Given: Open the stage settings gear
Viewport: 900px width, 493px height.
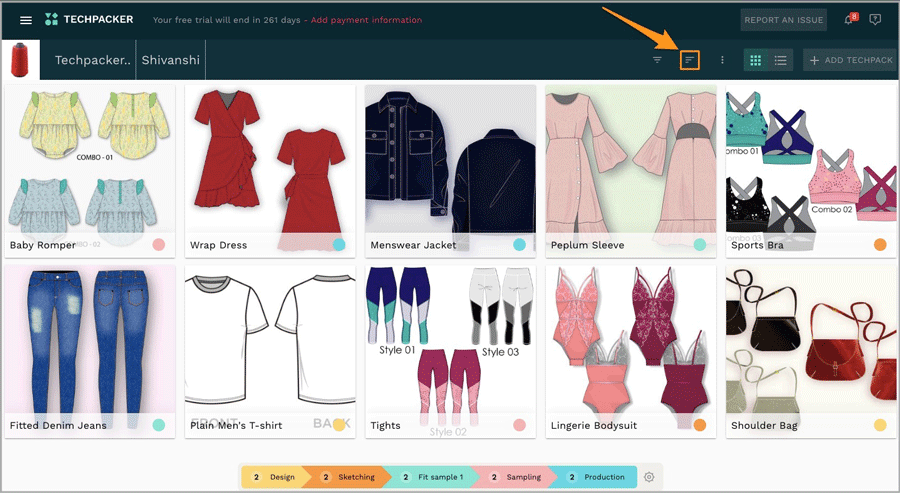Looking at the screenshot, I should click(649, 477).
